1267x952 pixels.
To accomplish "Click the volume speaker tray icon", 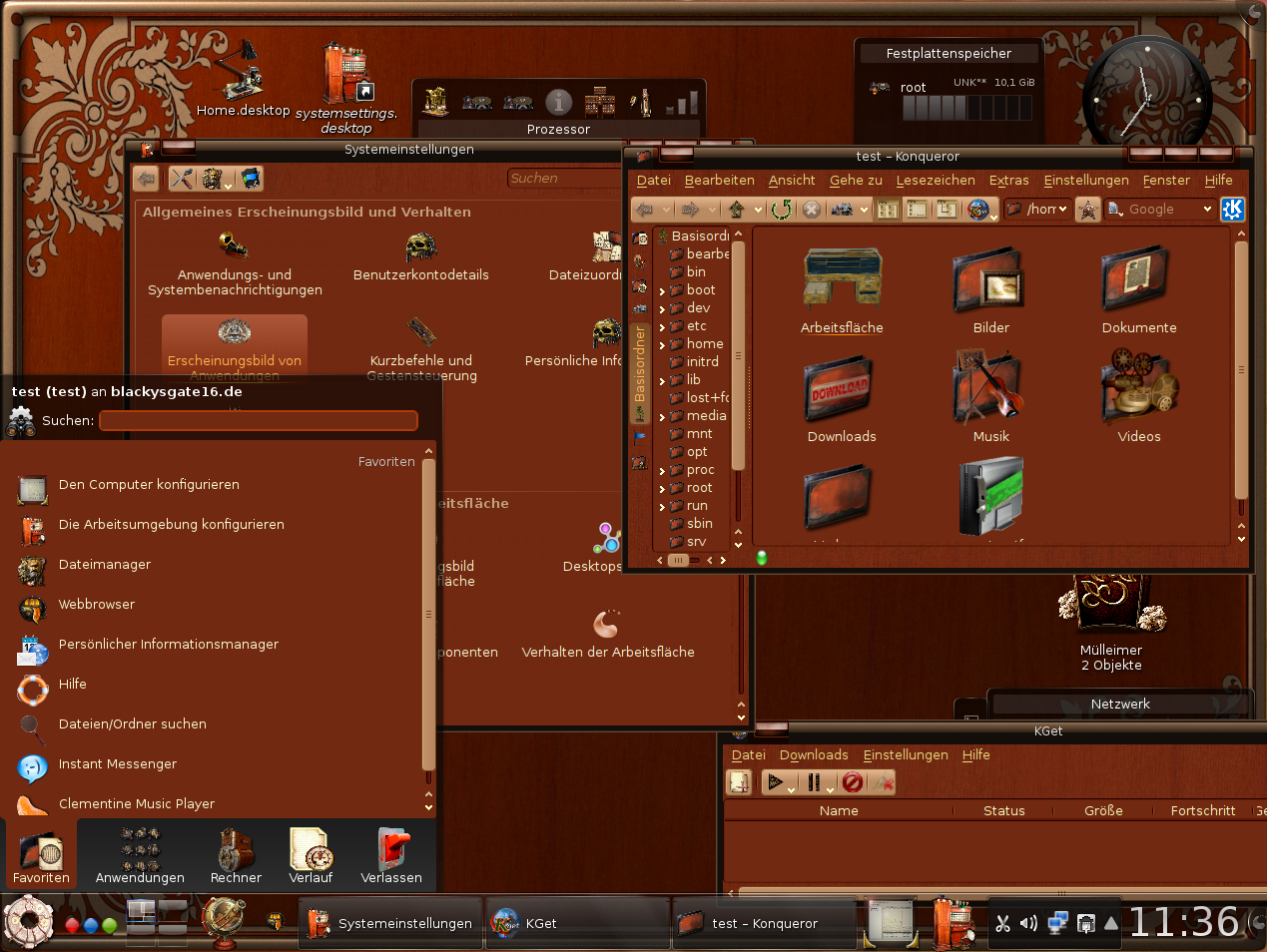I will [1029, 923].
